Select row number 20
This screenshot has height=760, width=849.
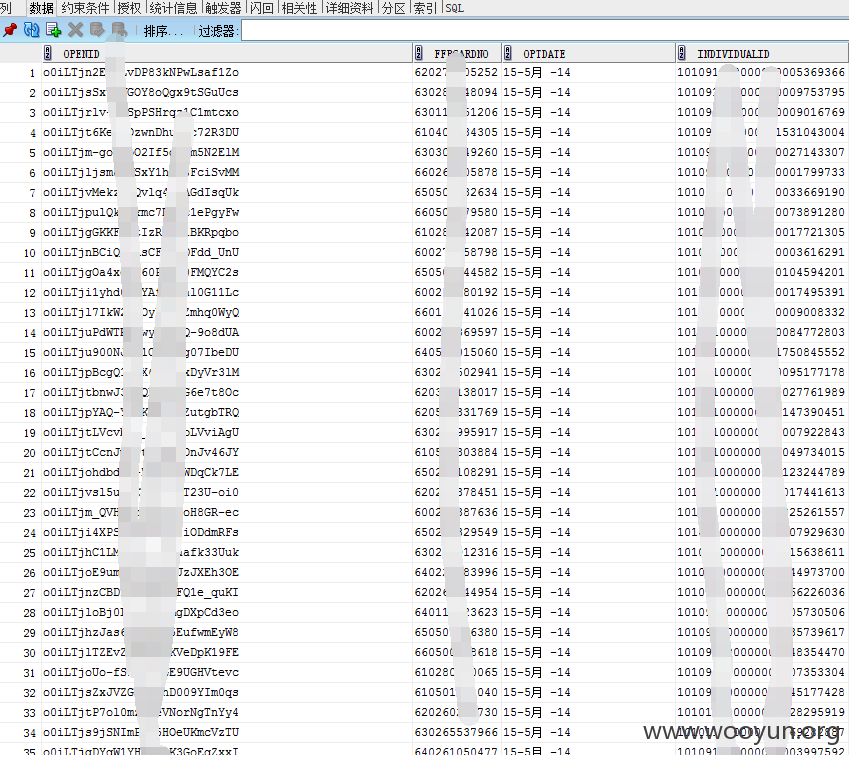[x=21, y=453]
